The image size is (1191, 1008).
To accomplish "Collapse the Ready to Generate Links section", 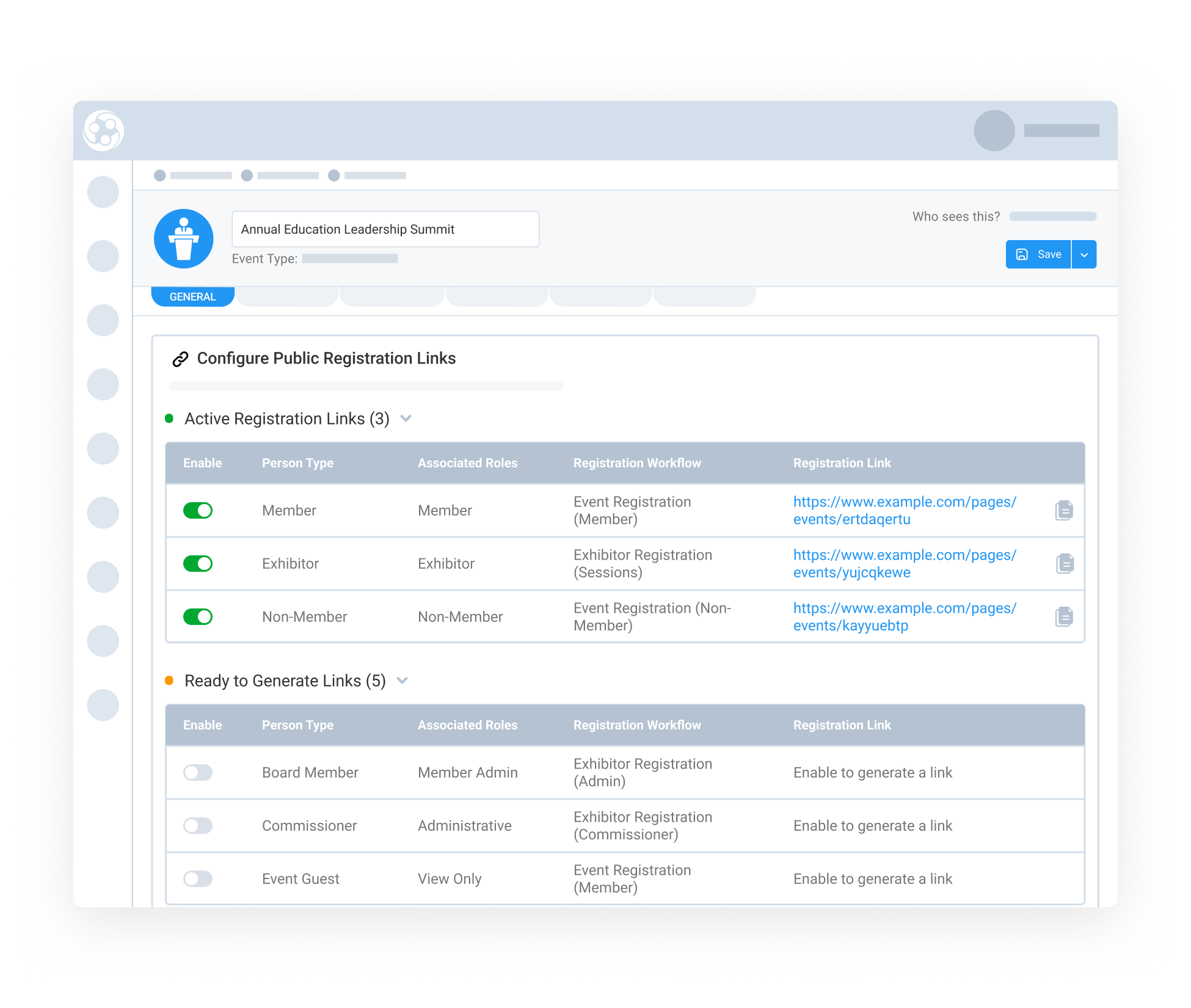I will [x=402, y=680].
